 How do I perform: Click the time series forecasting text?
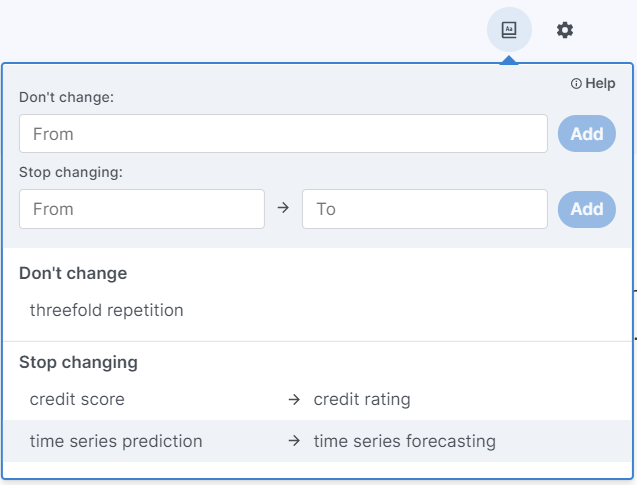(405, 441)
